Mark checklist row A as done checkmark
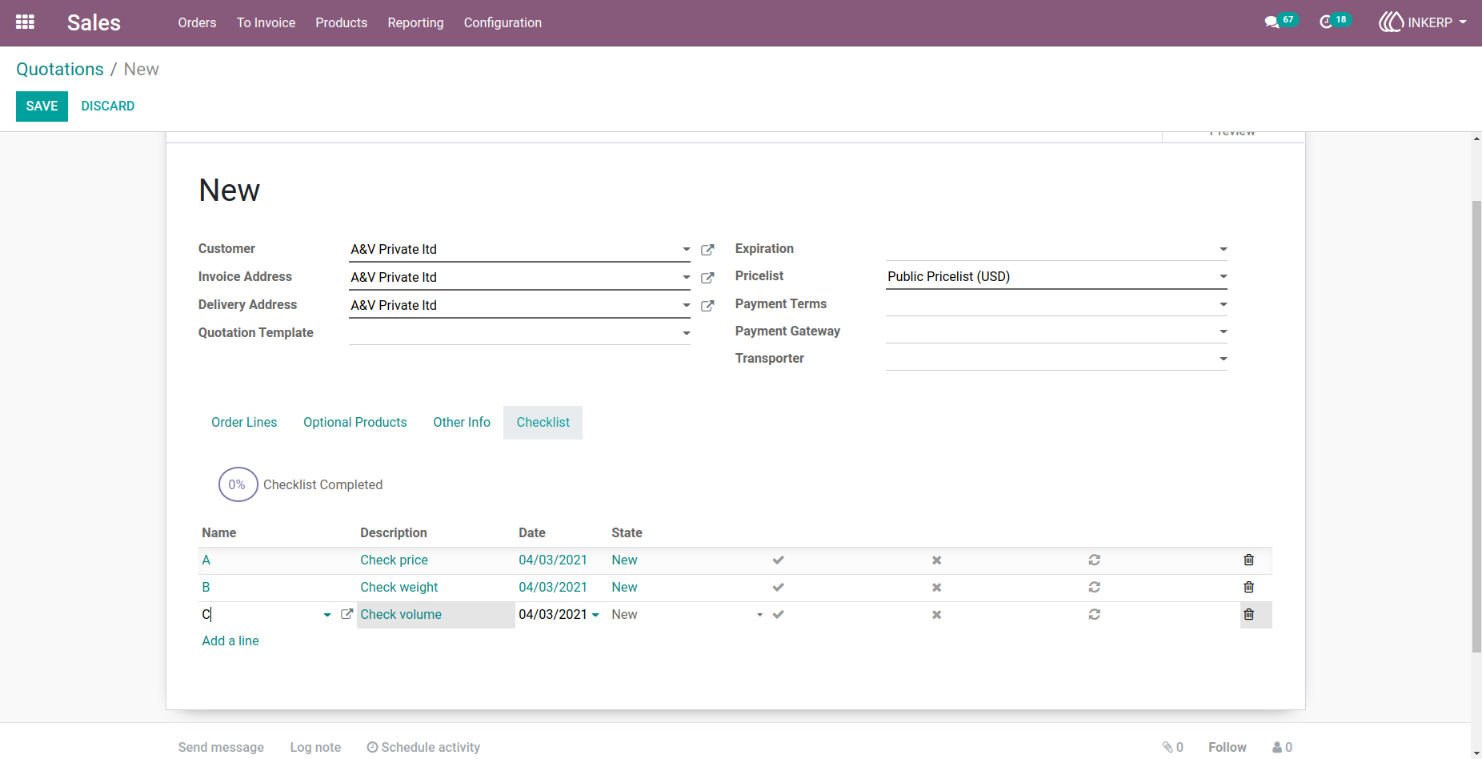 pyautogui.click(x=778, y=560)
